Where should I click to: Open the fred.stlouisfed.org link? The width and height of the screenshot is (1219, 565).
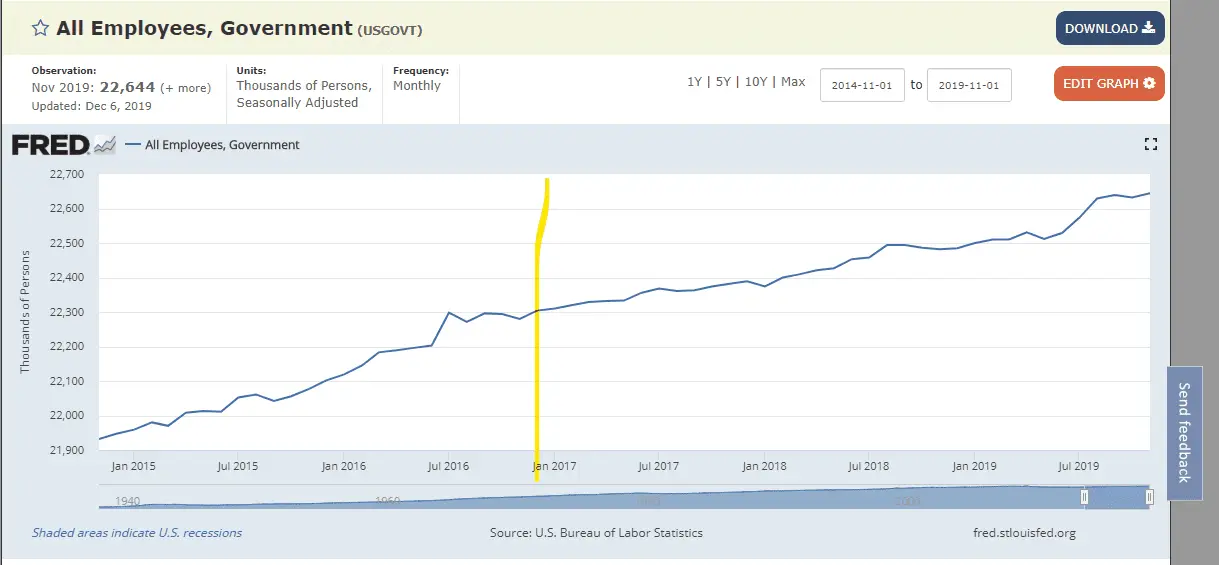pos(1023,533)
